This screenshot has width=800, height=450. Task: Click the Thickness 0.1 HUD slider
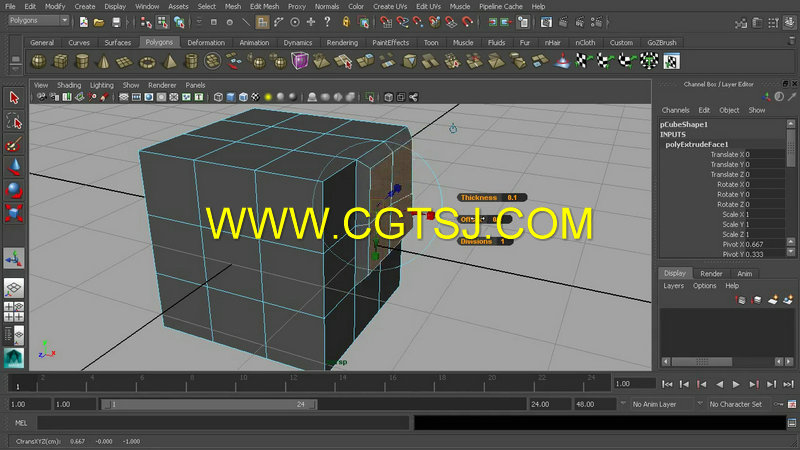[x=492, y=197]
